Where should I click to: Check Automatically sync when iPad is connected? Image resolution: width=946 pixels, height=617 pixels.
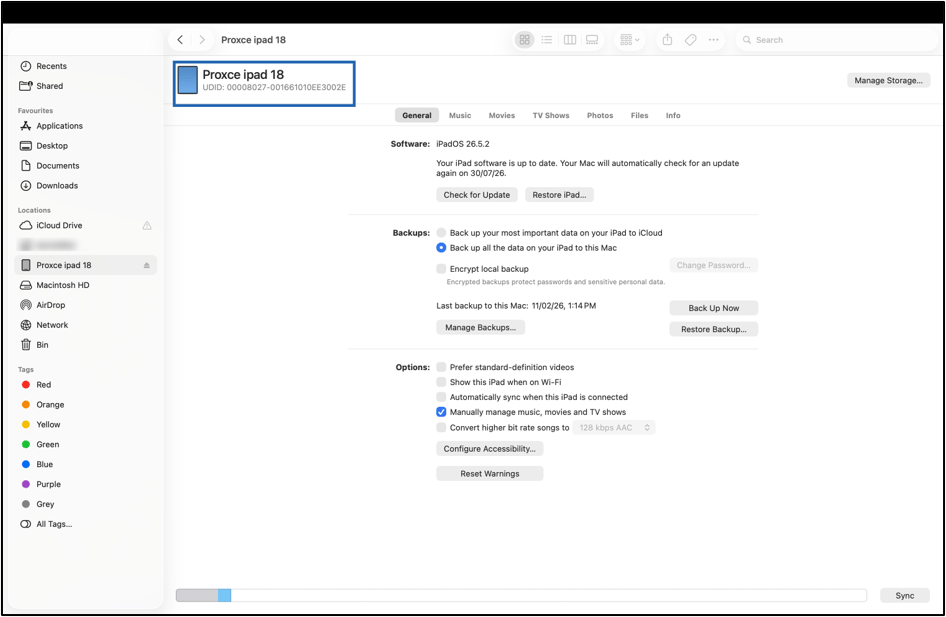click(x=441, y=397)
